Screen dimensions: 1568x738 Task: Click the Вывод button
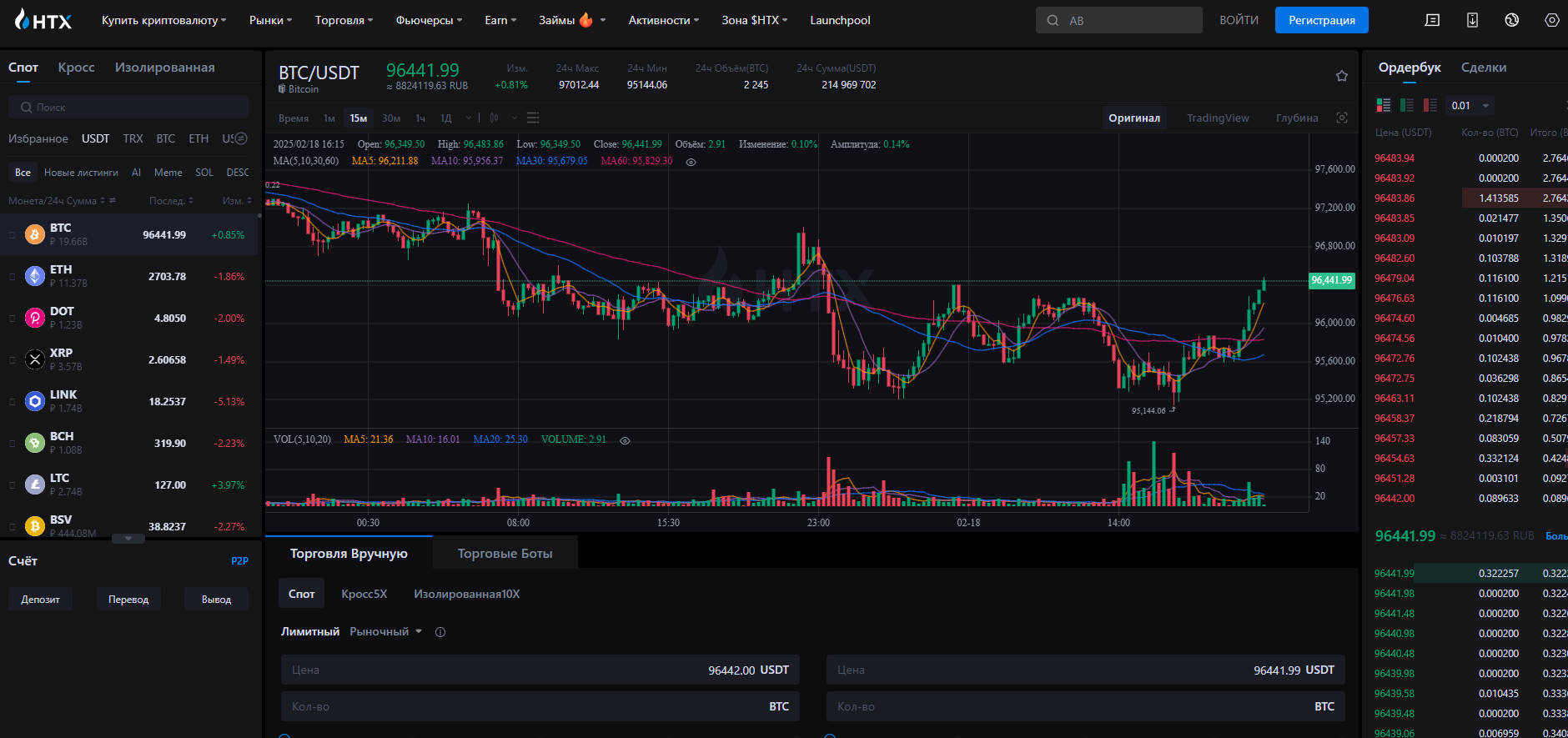(x=216, y=599)
